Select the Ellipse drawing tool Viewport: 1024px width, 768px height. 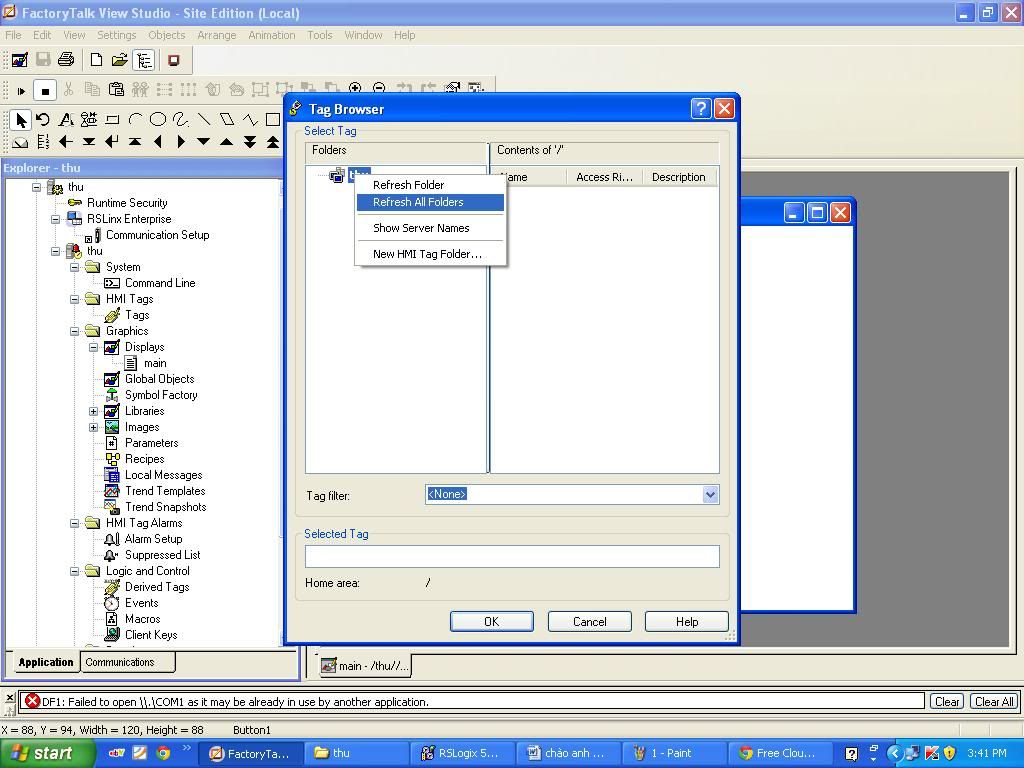tap(158, 120)
